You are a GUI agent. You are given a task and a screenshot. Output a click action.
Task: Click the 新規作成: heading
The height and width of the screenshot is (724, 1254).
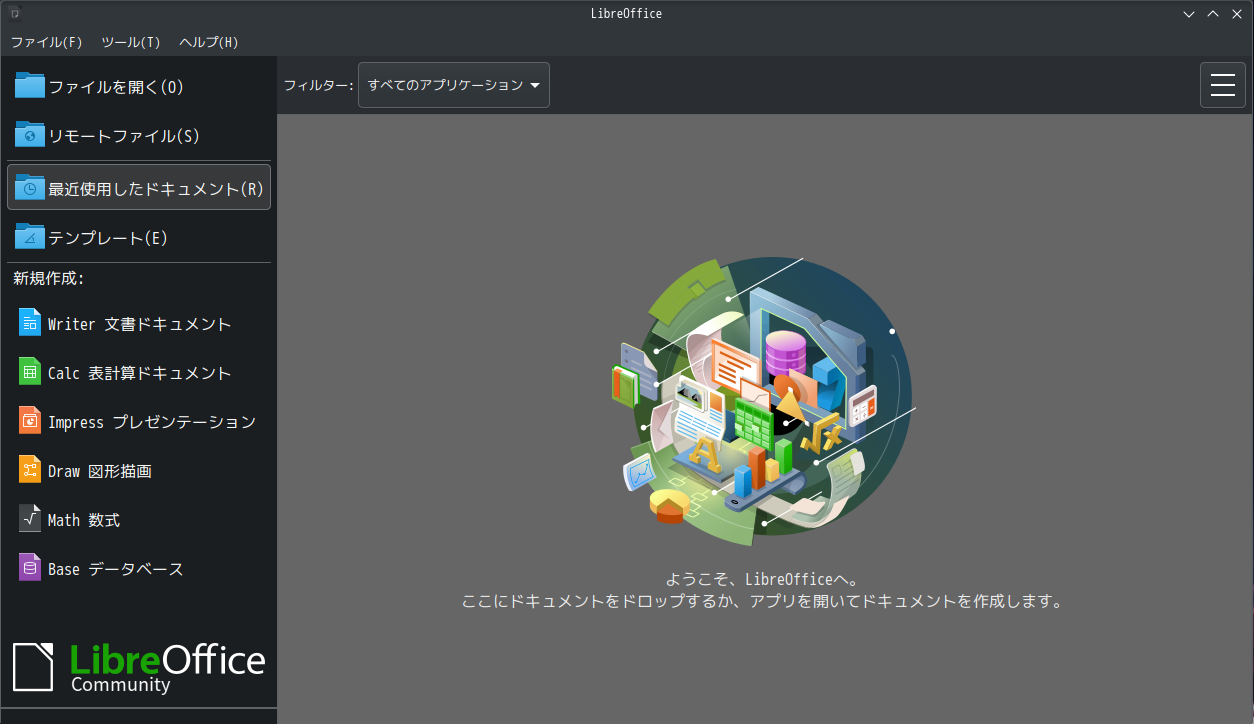coord(49,277)
